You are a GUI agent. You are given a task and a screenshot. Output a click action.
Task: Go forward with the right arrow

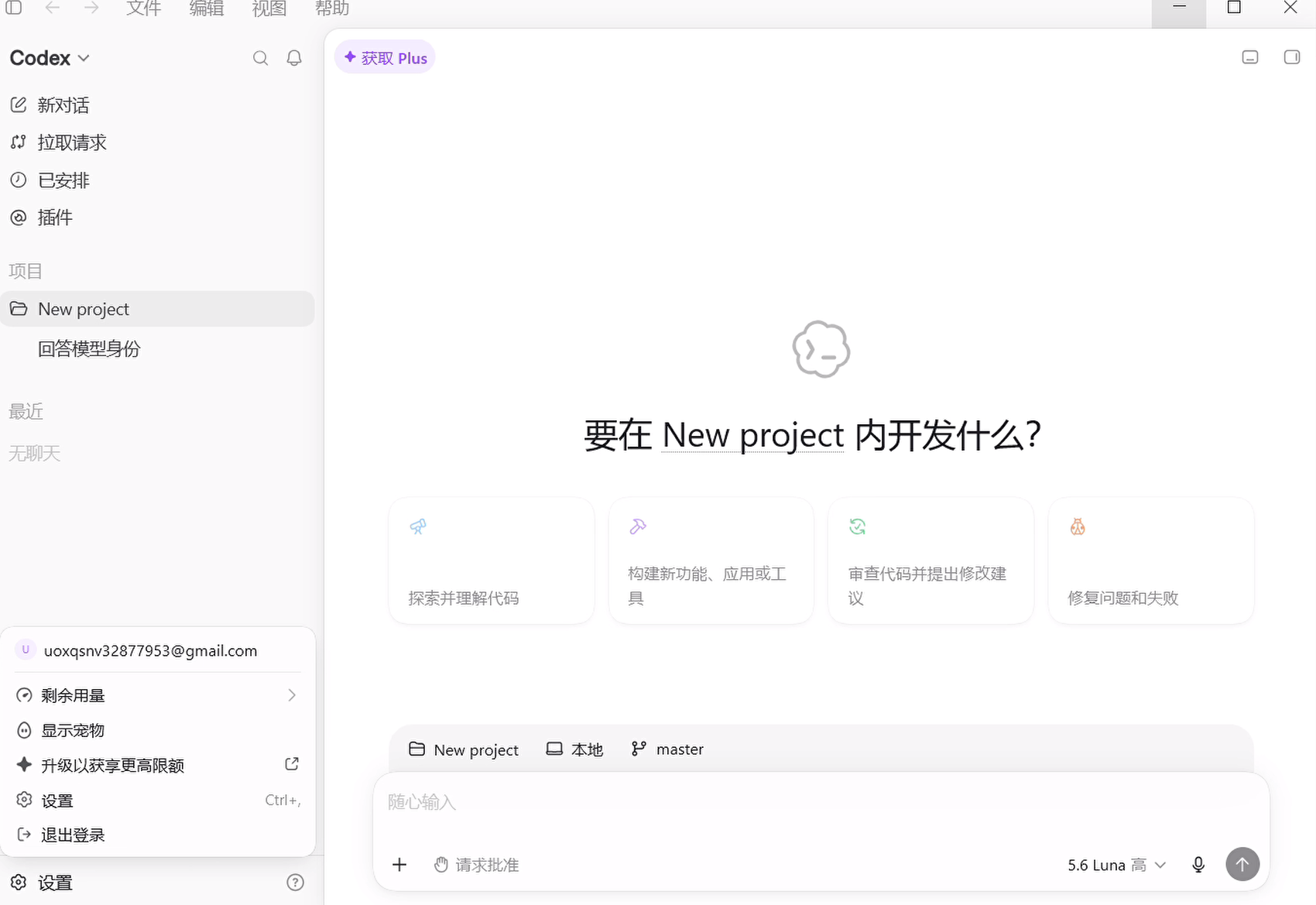click(91, 8)
